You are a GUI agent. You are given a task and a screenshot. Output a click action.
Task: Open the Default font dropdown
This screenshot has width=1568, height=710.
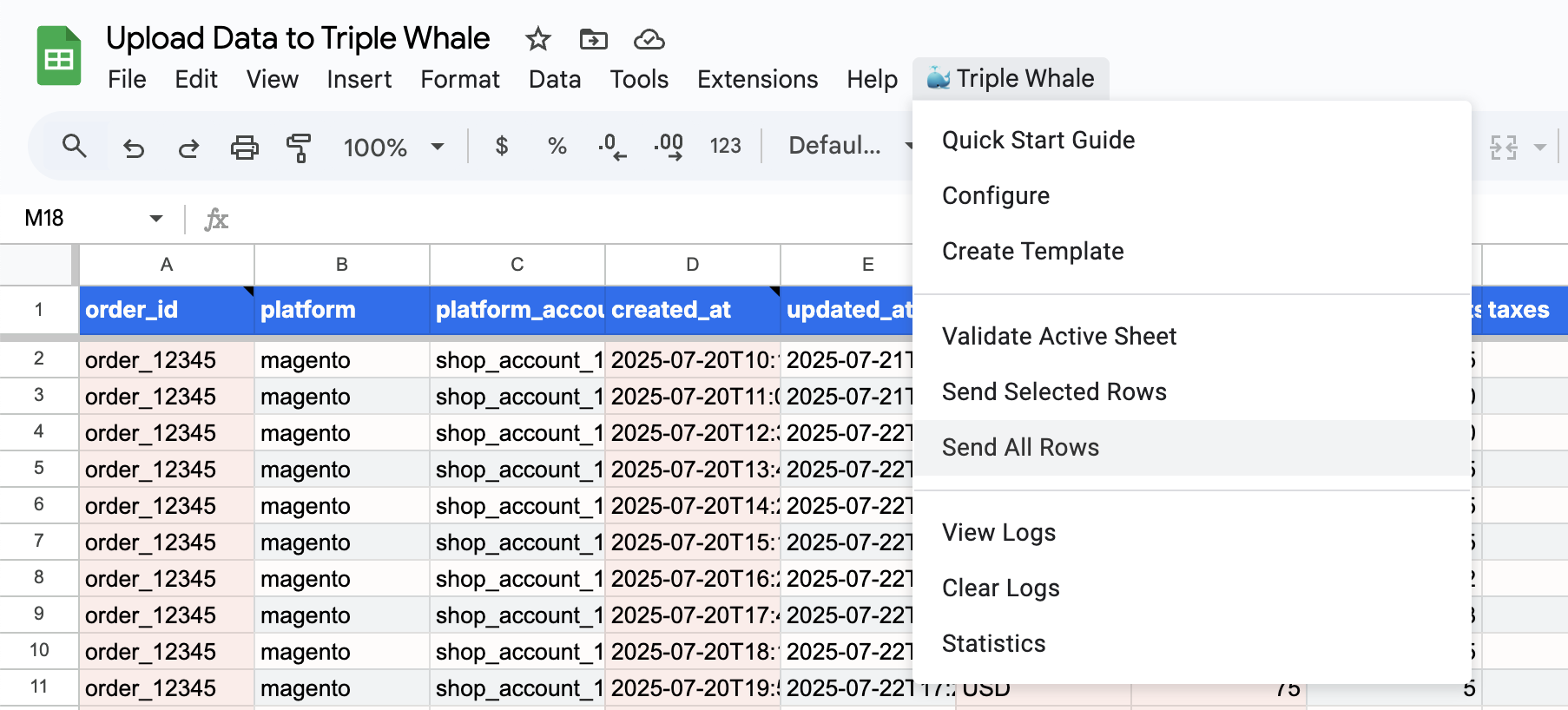tap(850, 146)
